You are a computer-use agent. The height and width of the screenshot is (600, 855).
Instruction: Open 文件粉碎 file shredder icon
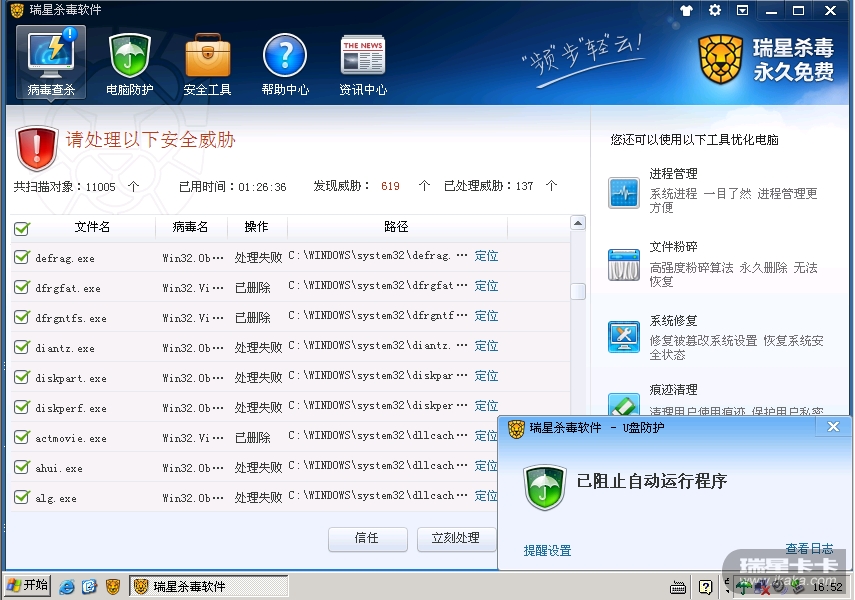click(624, 265)
